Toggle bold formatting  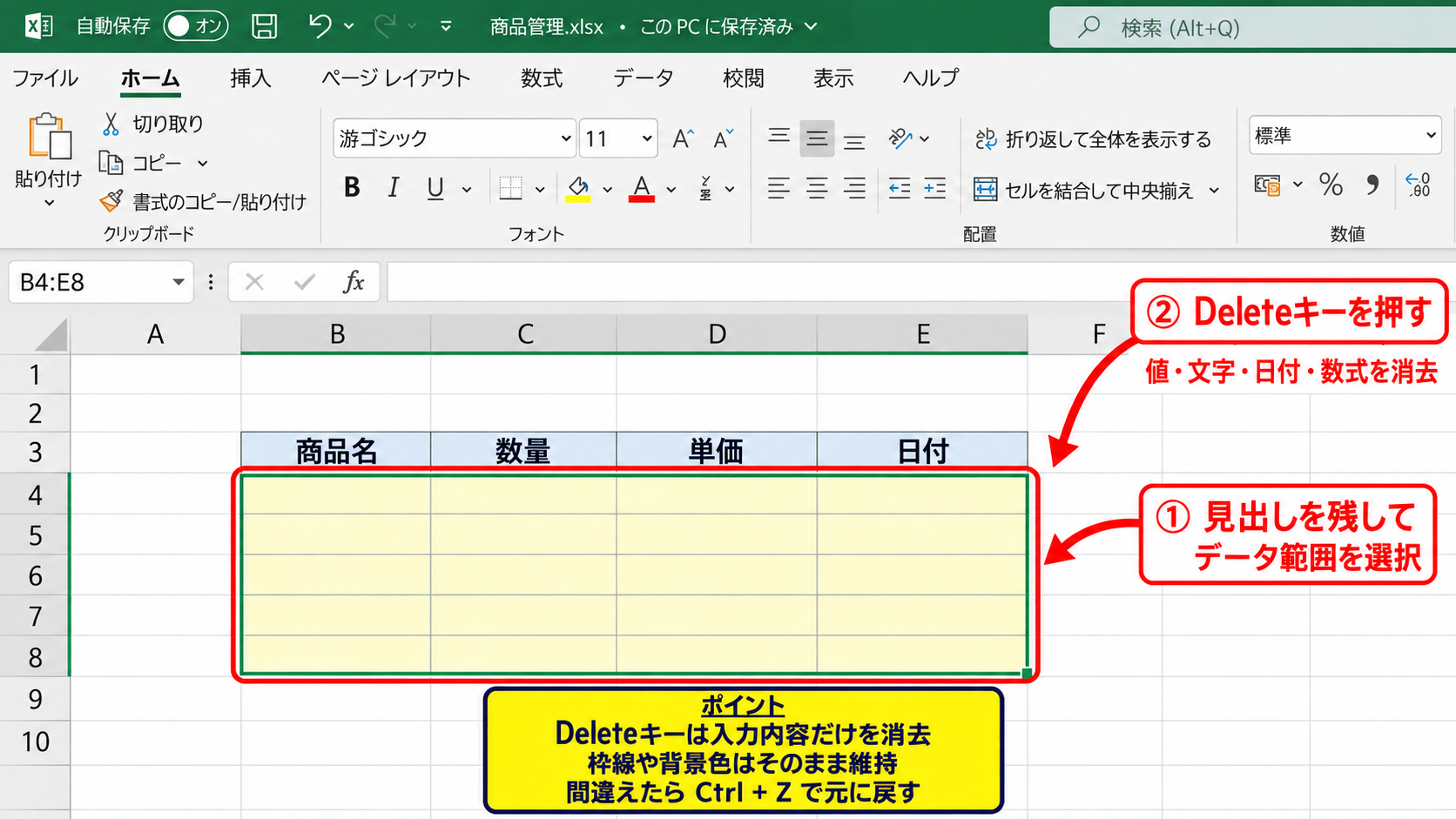click(352, 188)
